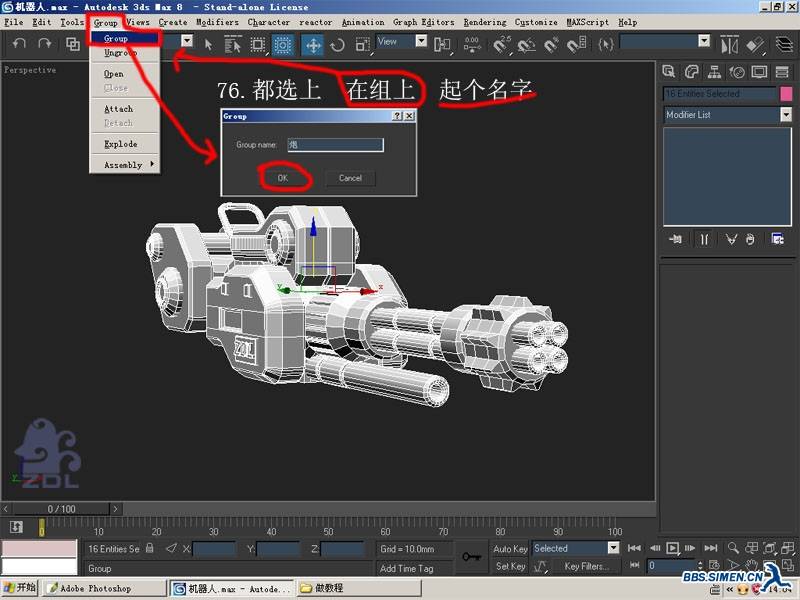
Task: Click Go to End playback control
Action: pos(711,548)
